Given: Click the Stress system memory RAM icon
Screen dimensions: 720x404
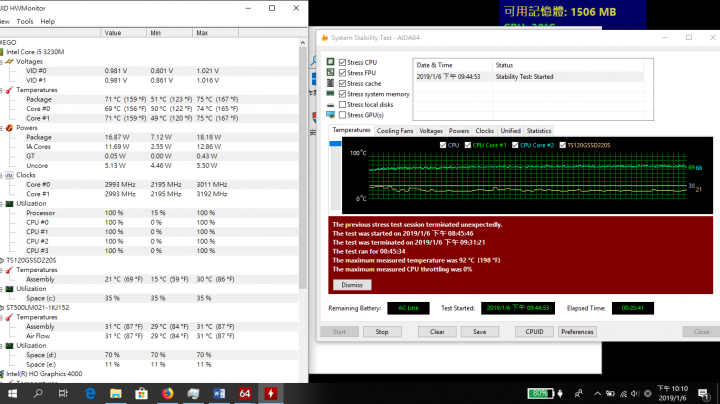Looking at the screenshot, I should click(x=330, y=93).
